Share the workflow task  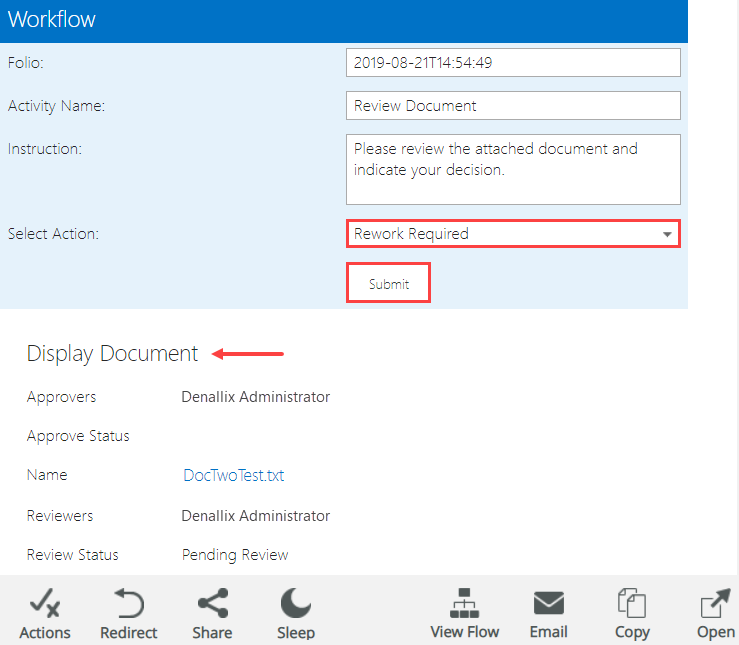tap(212, 604)
